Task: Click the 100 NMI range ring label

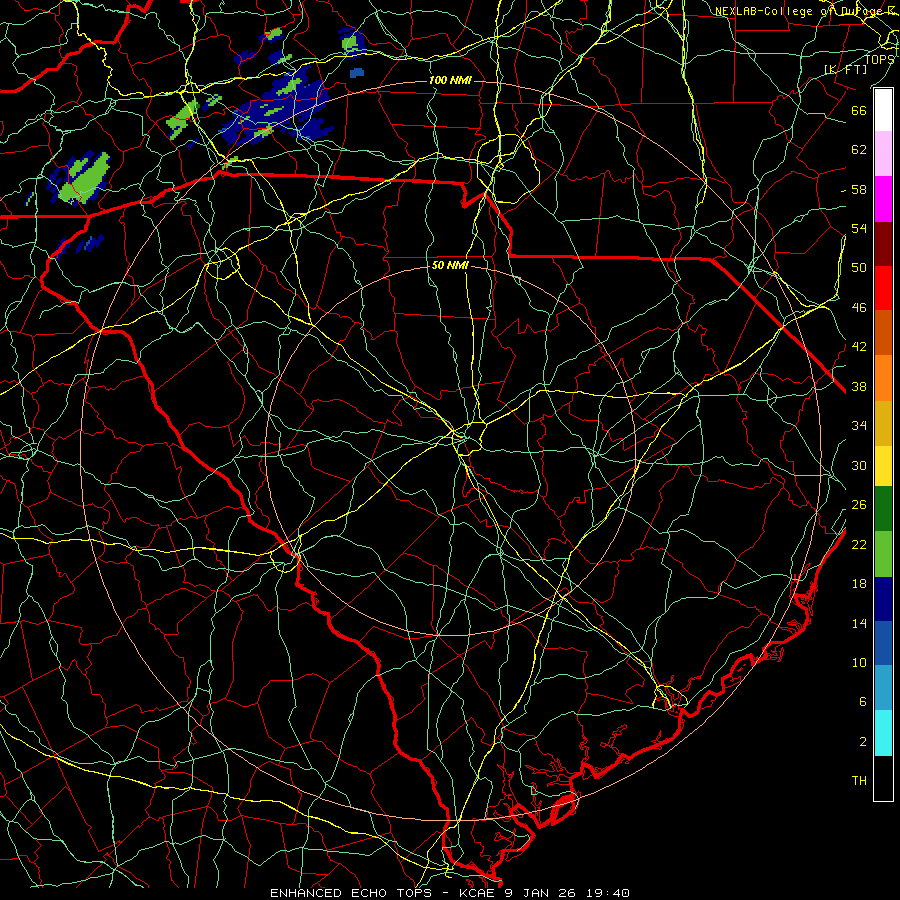Action: pos(450,80)
